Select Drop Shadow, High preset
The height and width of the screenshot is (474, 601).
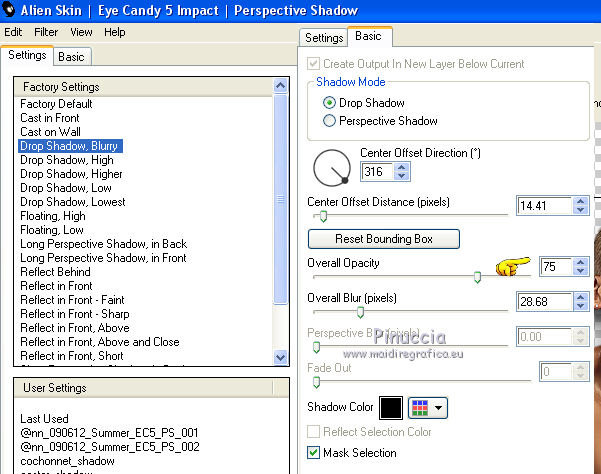click(67, 160)
